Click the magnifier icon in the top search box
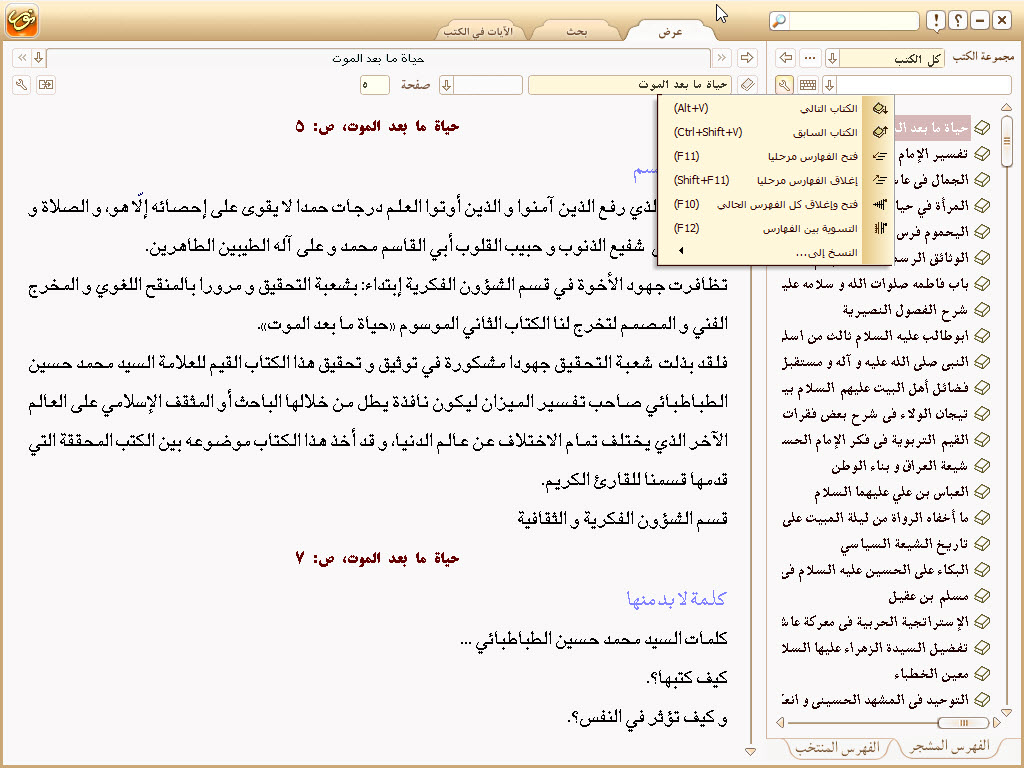Image resolution: width=1024 pixels, height=768 pixels. click(x=778, y=21)
